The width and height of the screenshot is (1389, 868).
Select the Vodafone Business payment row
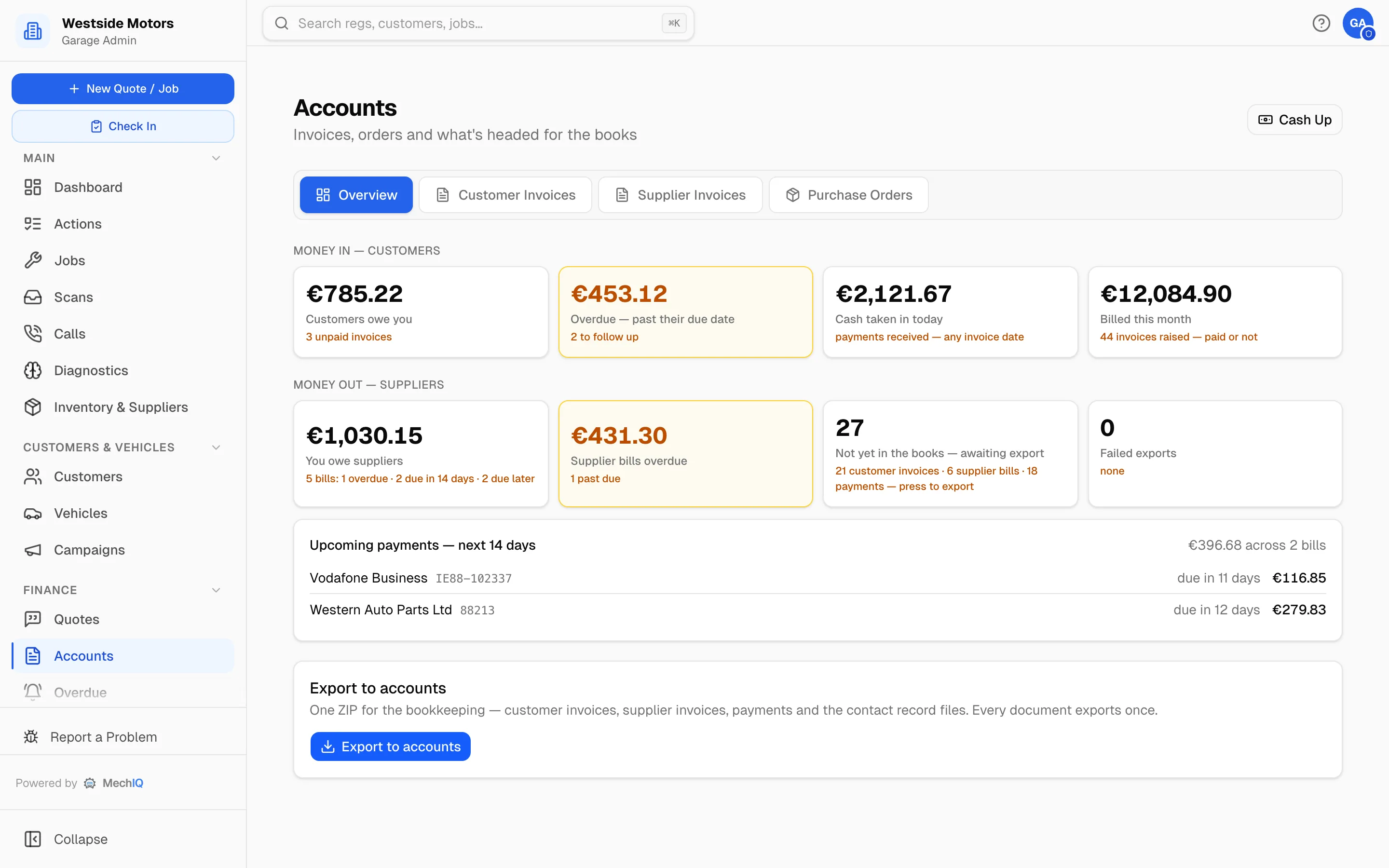point(817,578)
